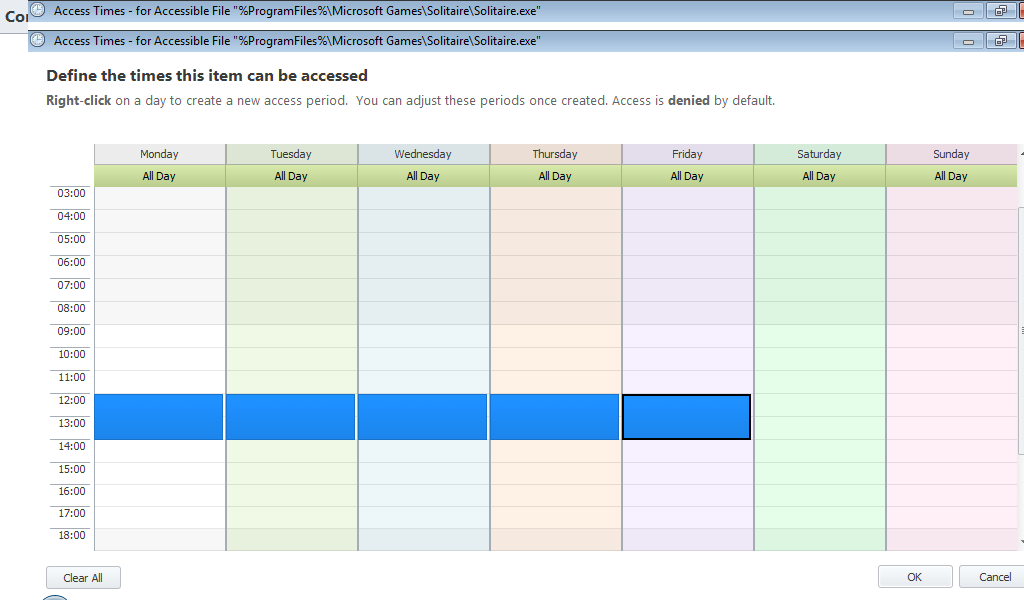Click the Saturday 12:00 empty time slot
The image size is (1024, 600).
[x=819, y=405]
